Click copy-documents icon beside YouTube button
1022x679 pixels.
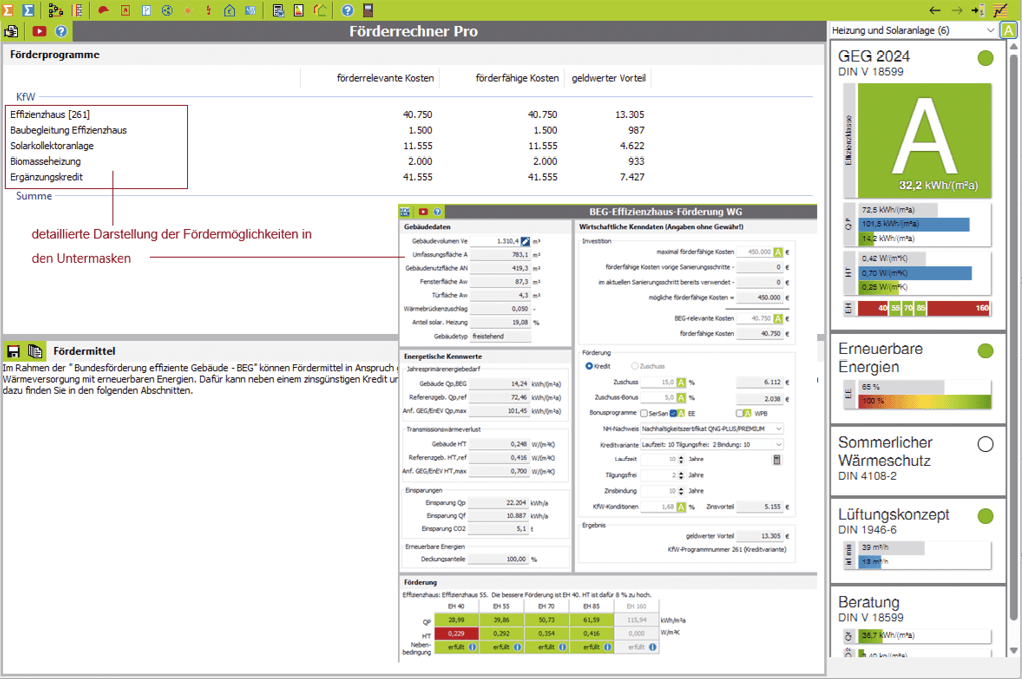pos(11,31)
